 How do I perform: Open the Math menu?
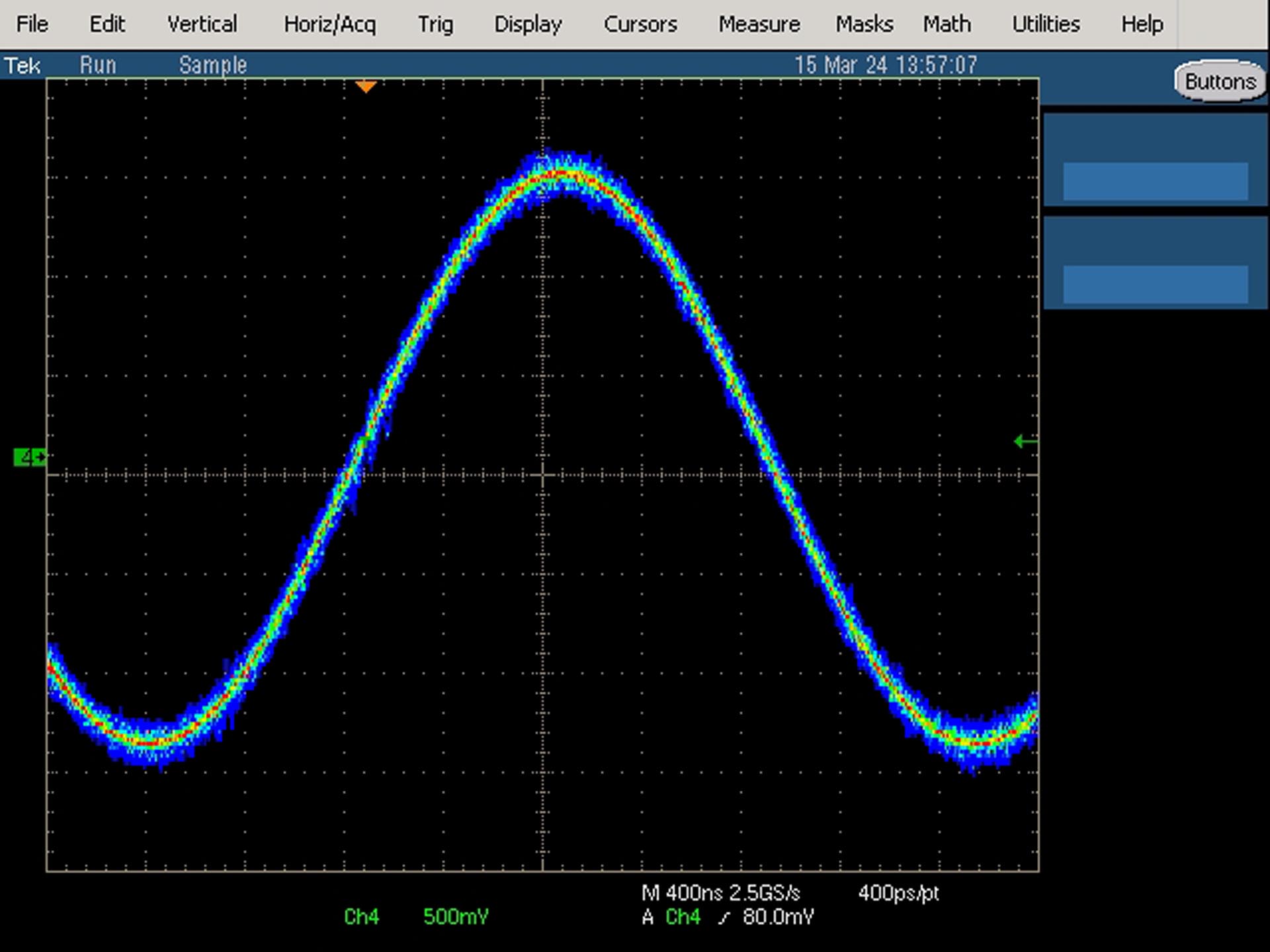click(x=947, y=24)
